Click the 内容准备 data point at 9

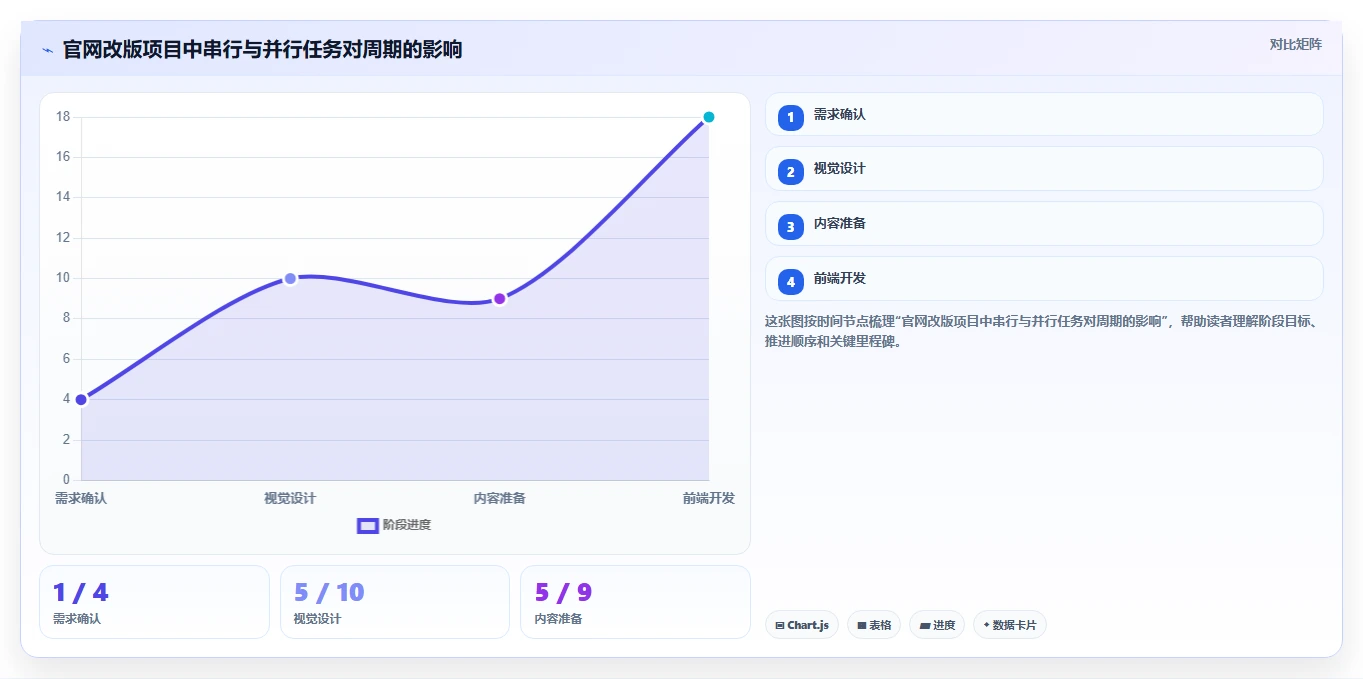point(500,299)
